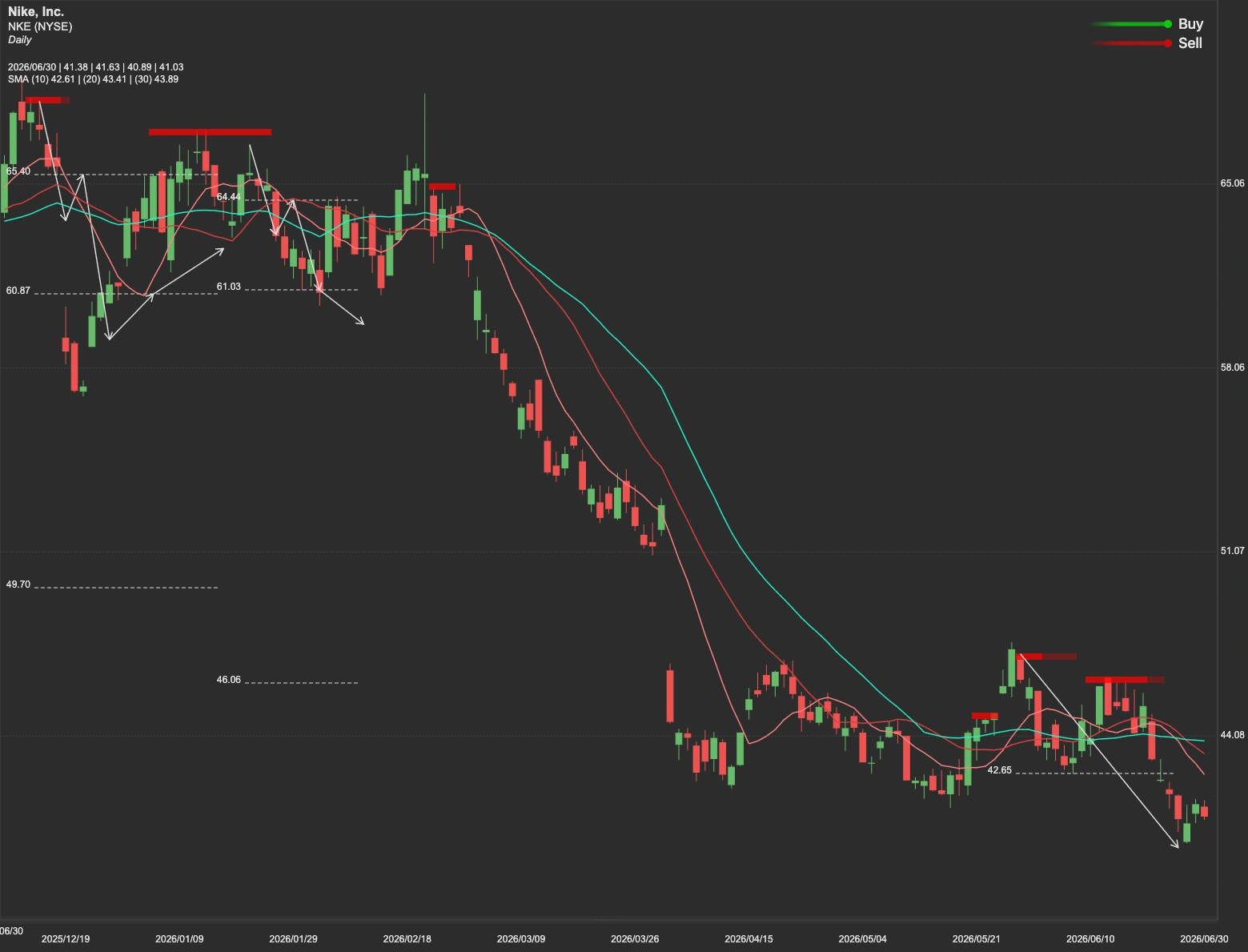This screenshot has width=1248, height=952.
Task: Click the full 2026/06/30 date axis label
Action: 1205,938
